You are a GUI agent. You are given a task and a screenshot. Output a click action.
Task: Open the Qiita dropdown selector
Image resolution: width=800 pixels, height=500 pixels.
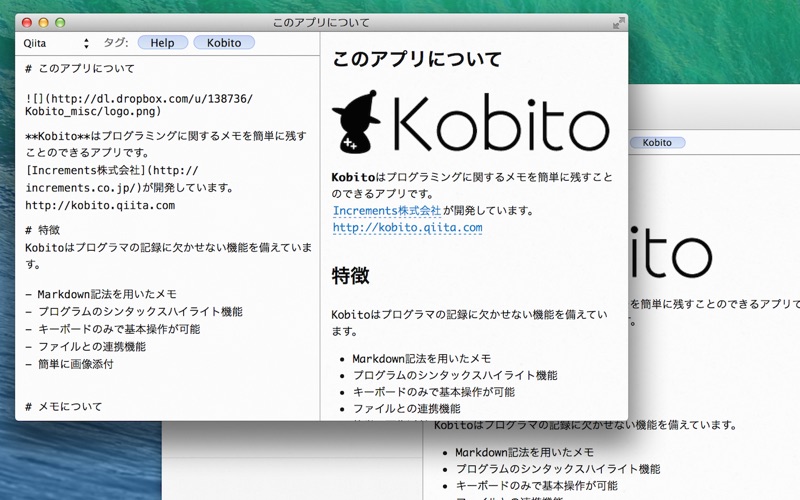tap(56, 43)
